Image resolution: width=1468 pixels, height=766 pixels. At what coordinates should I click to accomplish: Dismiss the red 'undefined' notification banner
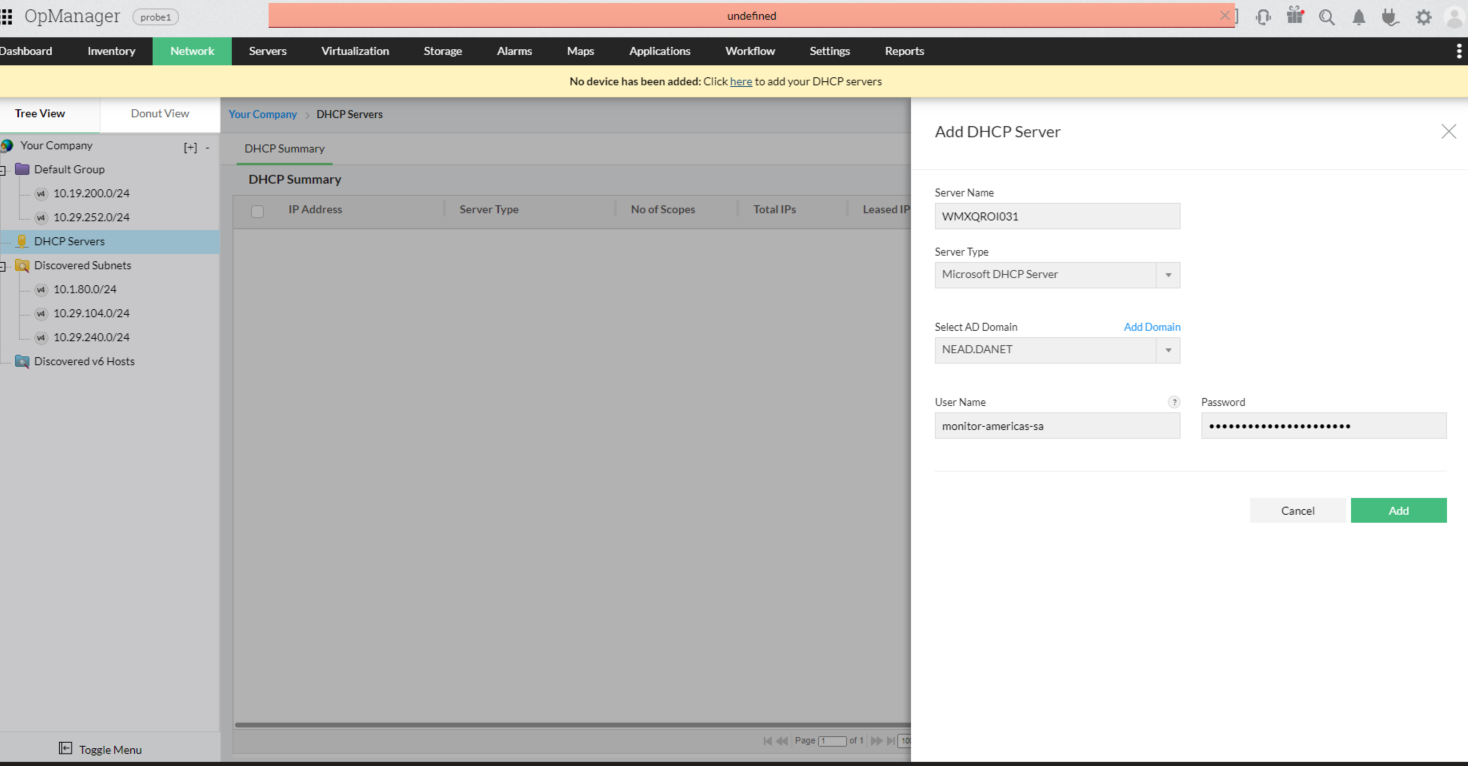[x=1225, y=16]
